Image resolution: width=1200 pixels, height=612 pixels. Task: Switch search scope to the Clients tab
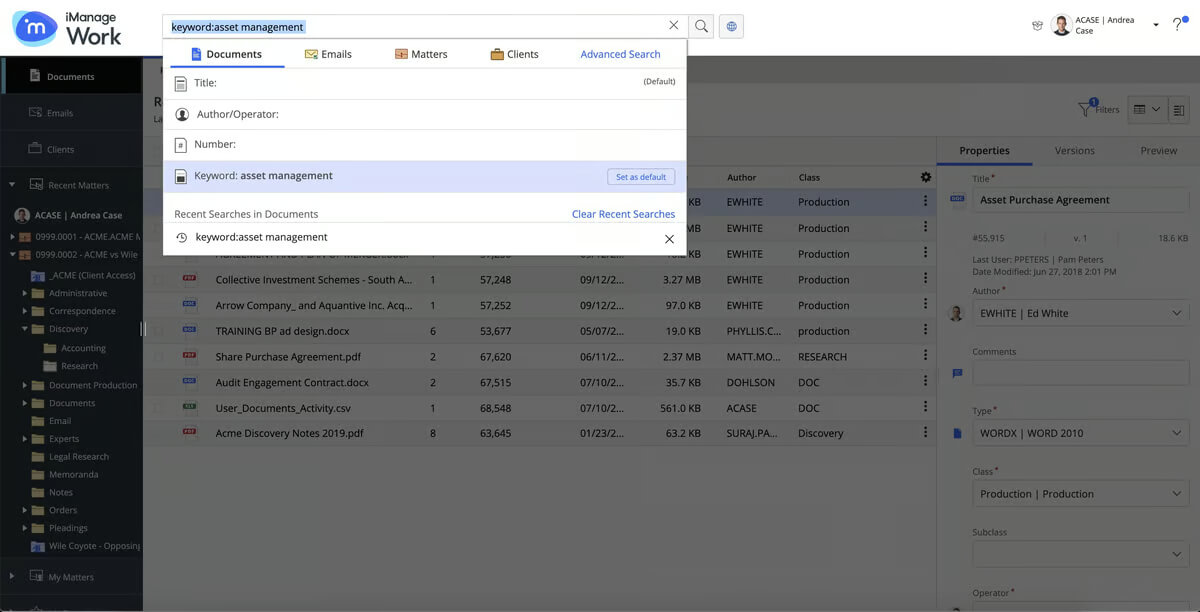coord(514,54)
